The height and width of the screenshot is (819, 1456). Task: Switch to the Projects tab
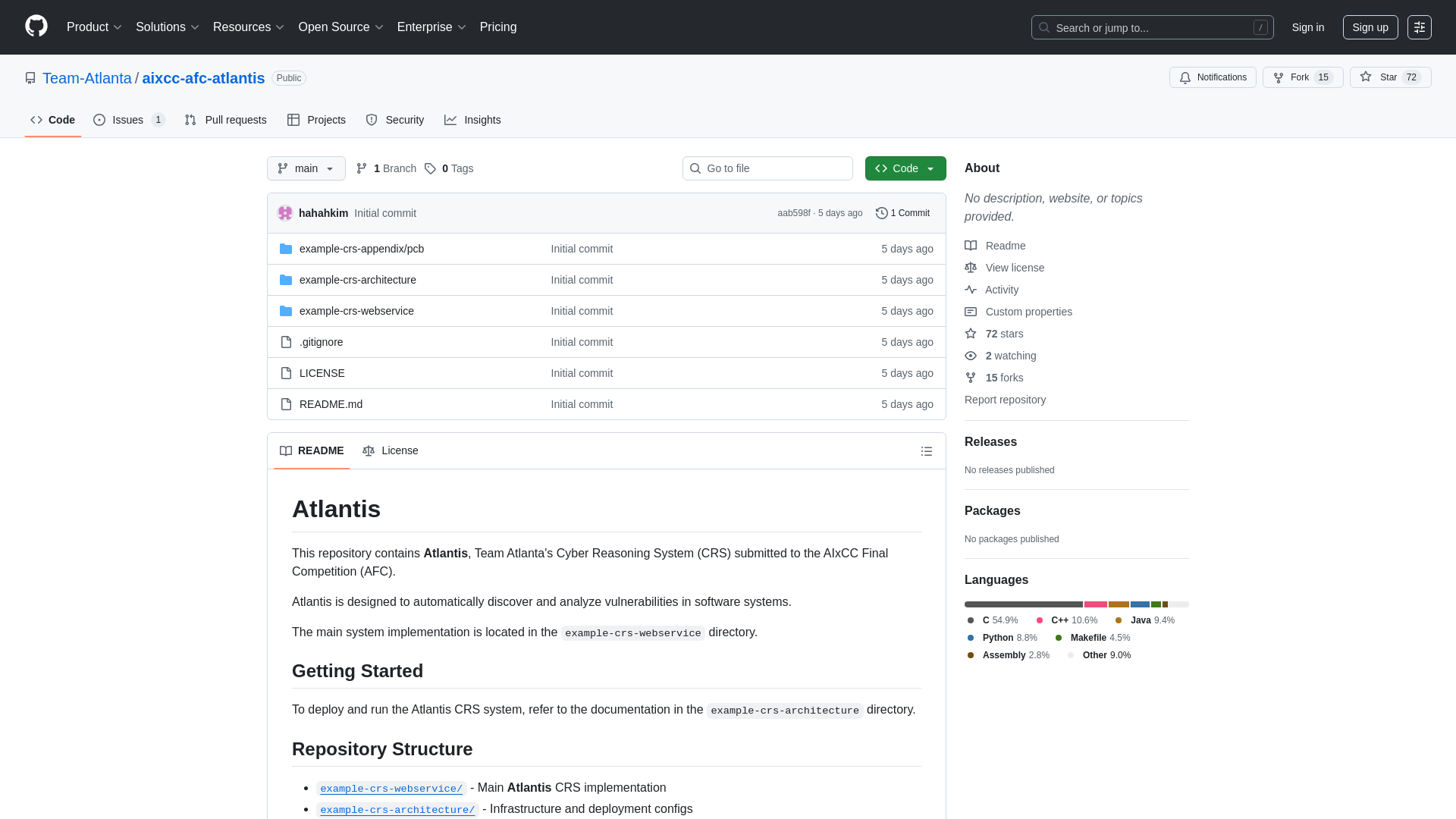pyautogui.click(x=316, y=120)
